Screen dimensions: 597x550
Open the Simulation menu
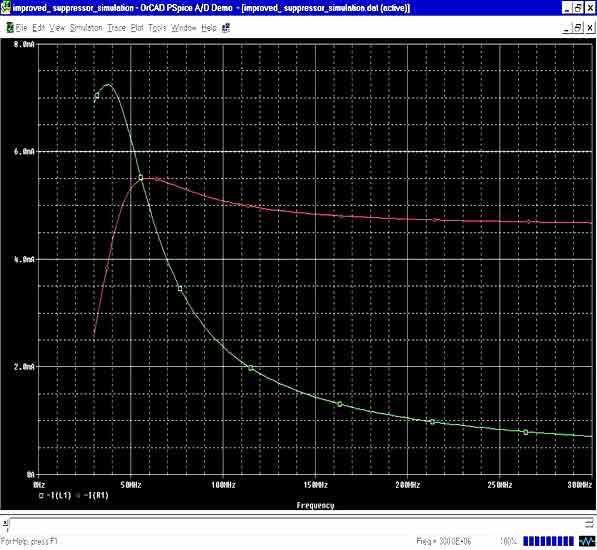[x=86, y=28]
